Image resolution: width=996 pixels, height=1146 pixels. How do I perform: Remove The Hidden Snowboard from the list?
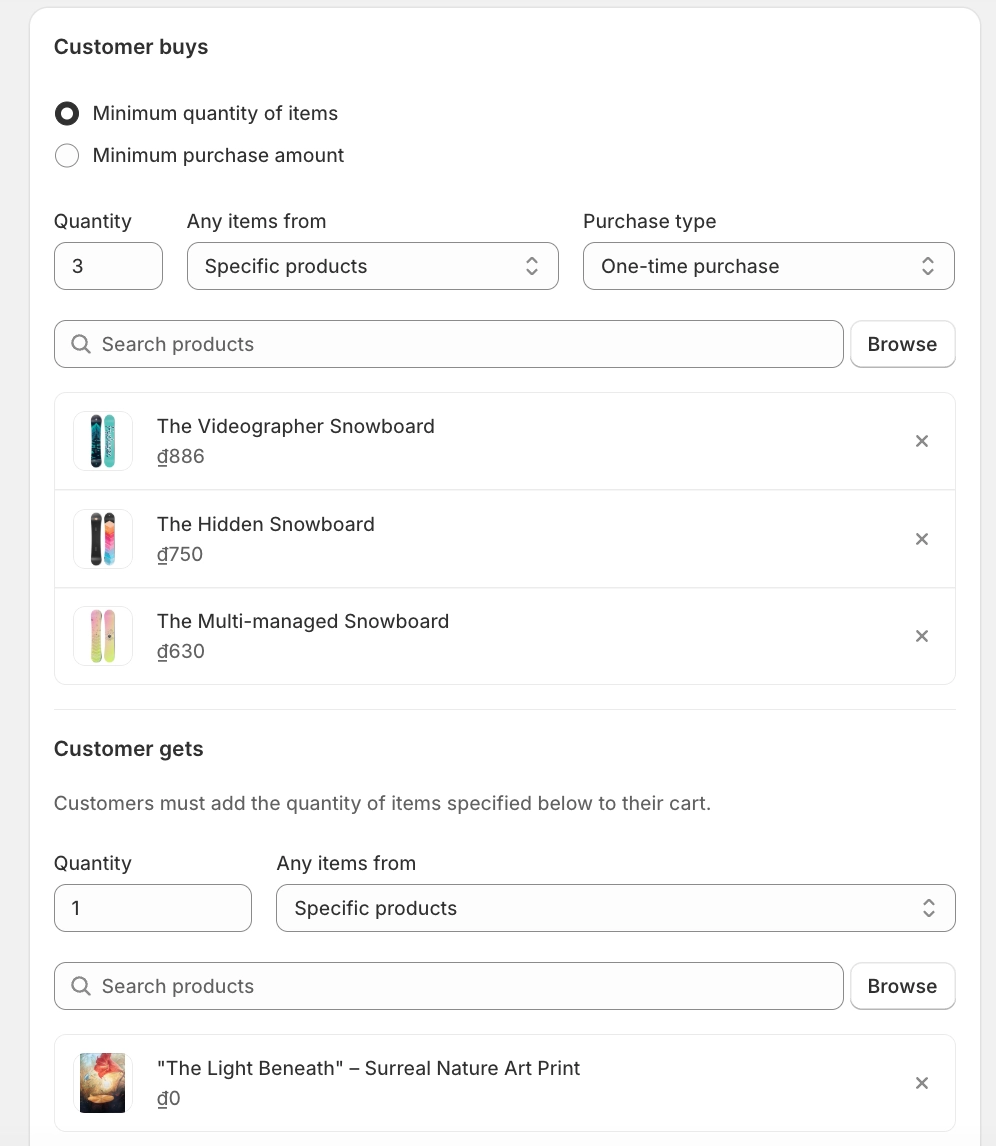921,539
